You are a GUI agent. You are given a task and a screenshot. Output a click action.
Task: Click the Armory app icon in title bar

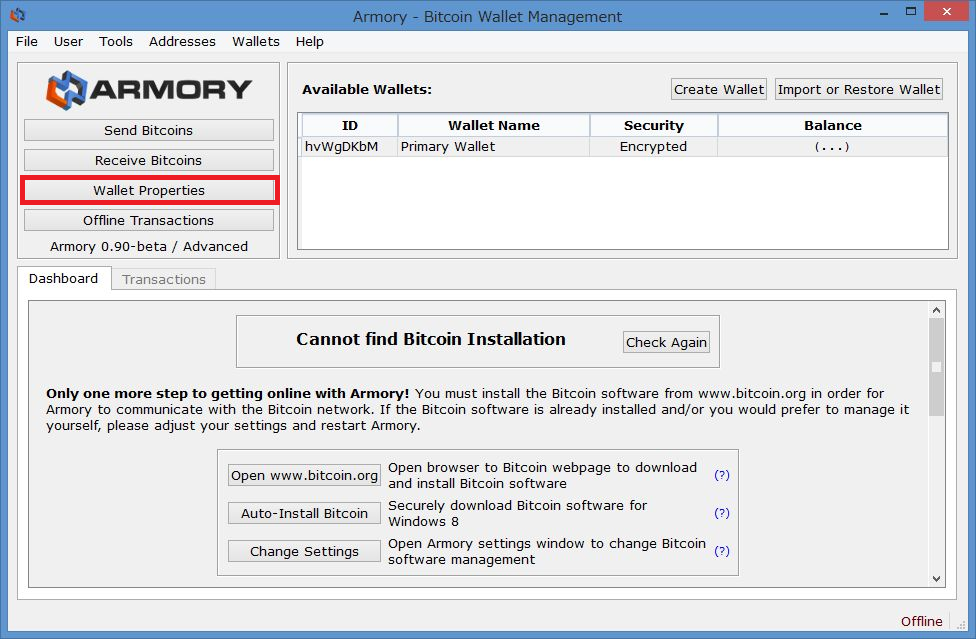click(17, 15)
